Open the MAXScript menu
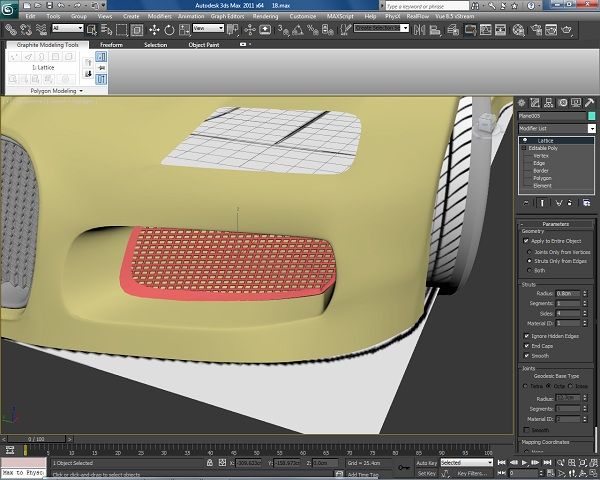 340,16
